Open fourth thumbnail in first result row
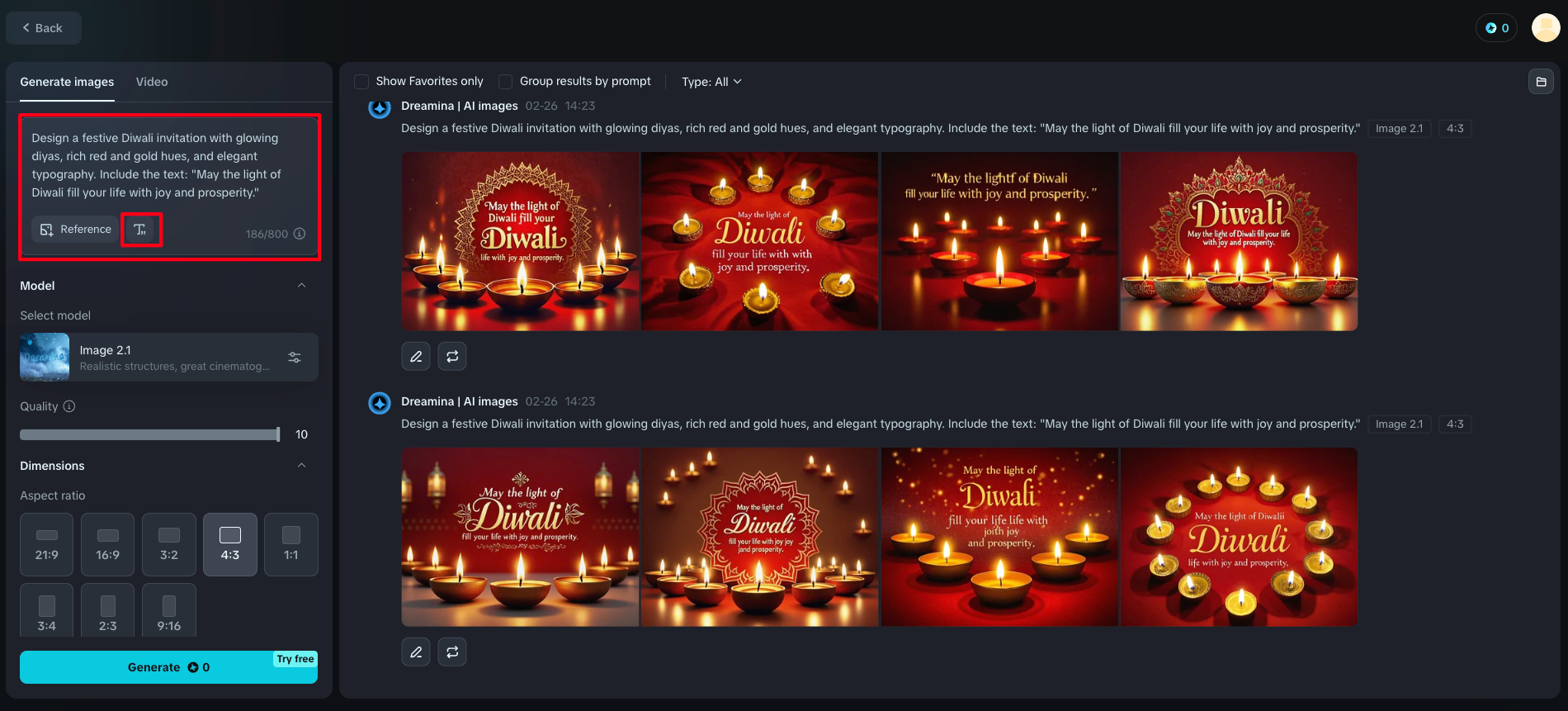 (x=1239, y=241)
